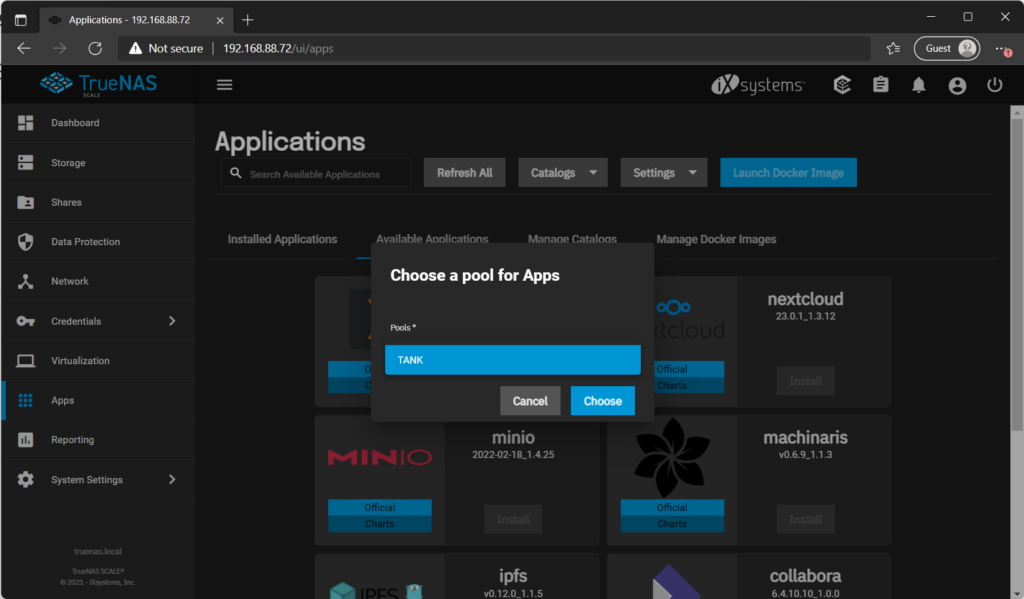This screenshot has width=1024, height=599.
Task: Select the TANK pool dropdown
Action: (513, 360)
